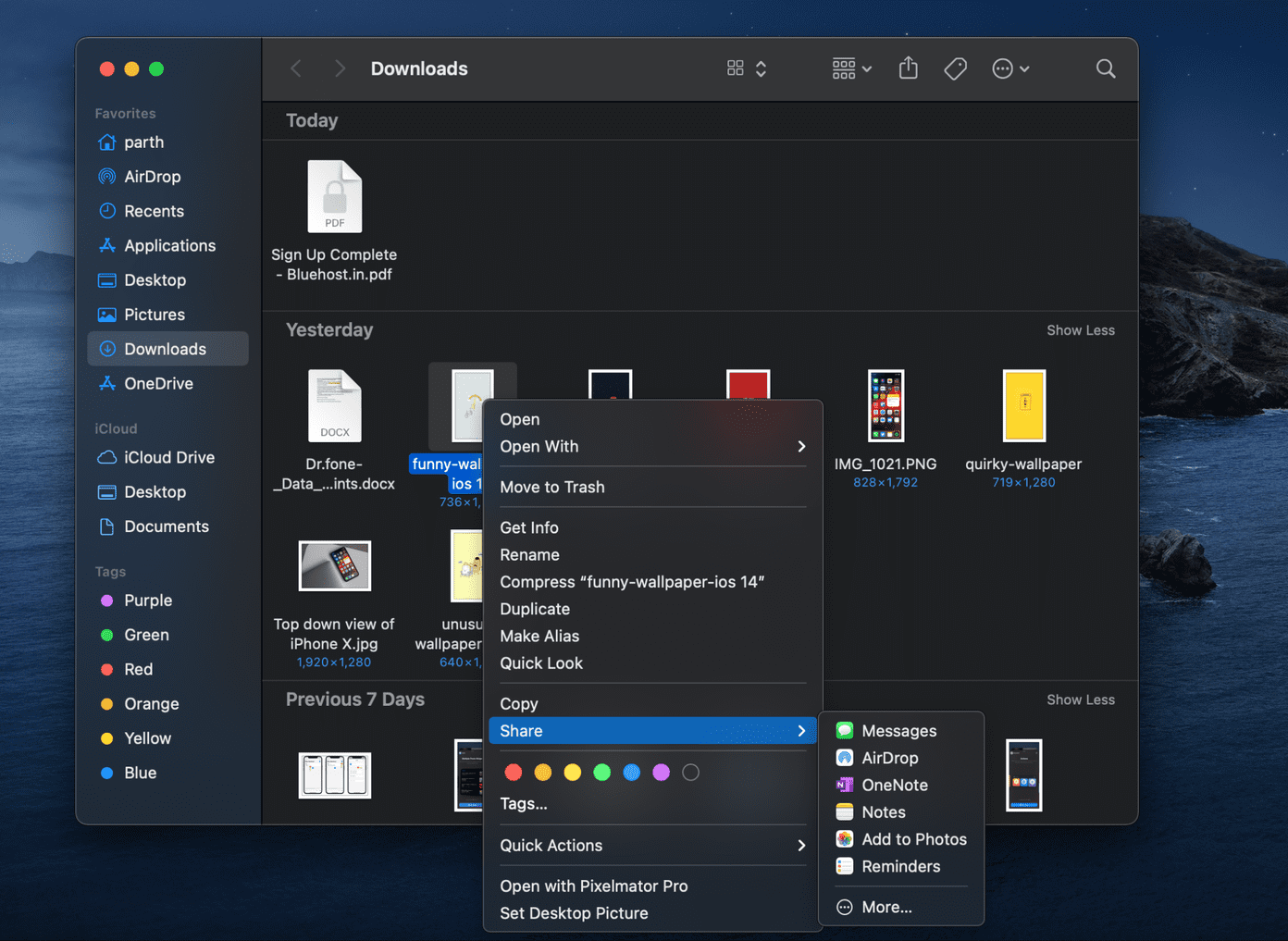
Task: Click the Desktop icon under Favorites
Action: coord(107,280)
